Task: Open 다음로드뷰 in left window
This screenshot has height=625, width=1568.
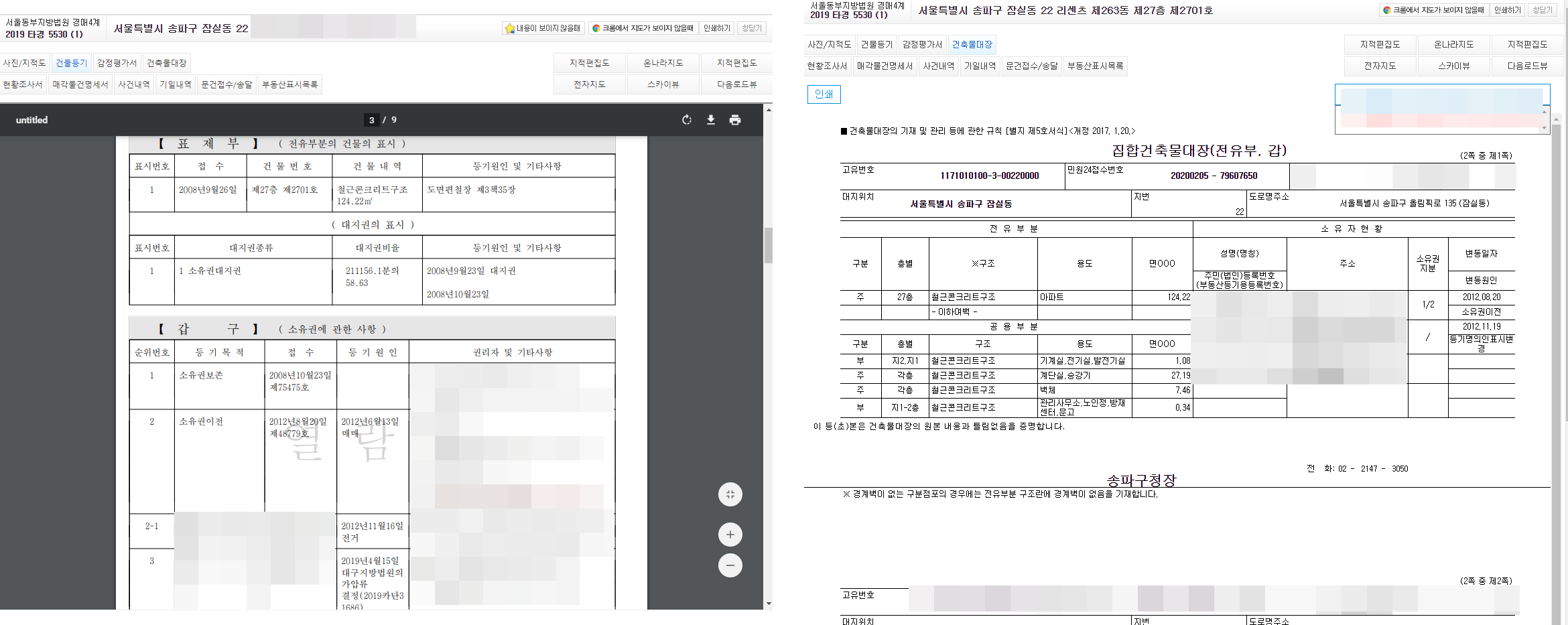Action: 737,84
